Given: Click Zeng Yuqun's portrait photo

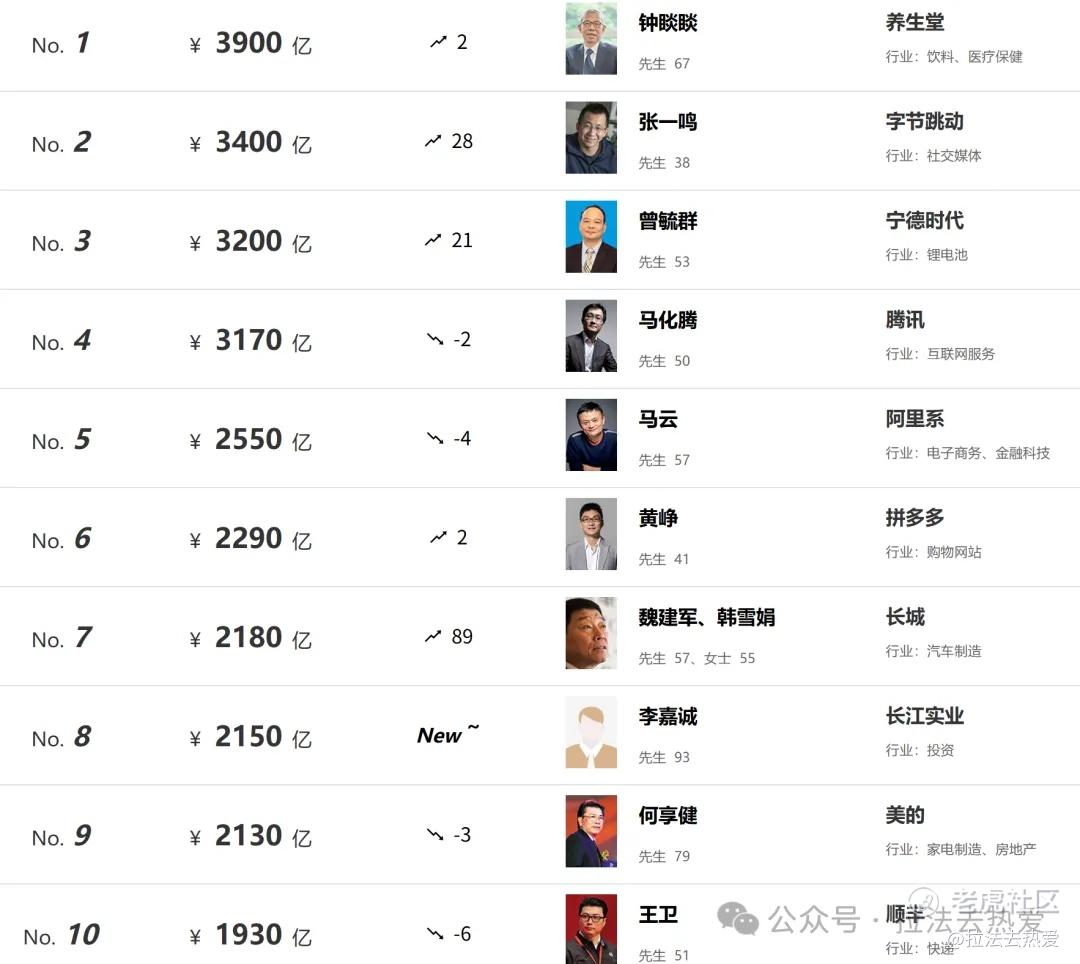Looking at the screenshot, I should pos(591,237).
